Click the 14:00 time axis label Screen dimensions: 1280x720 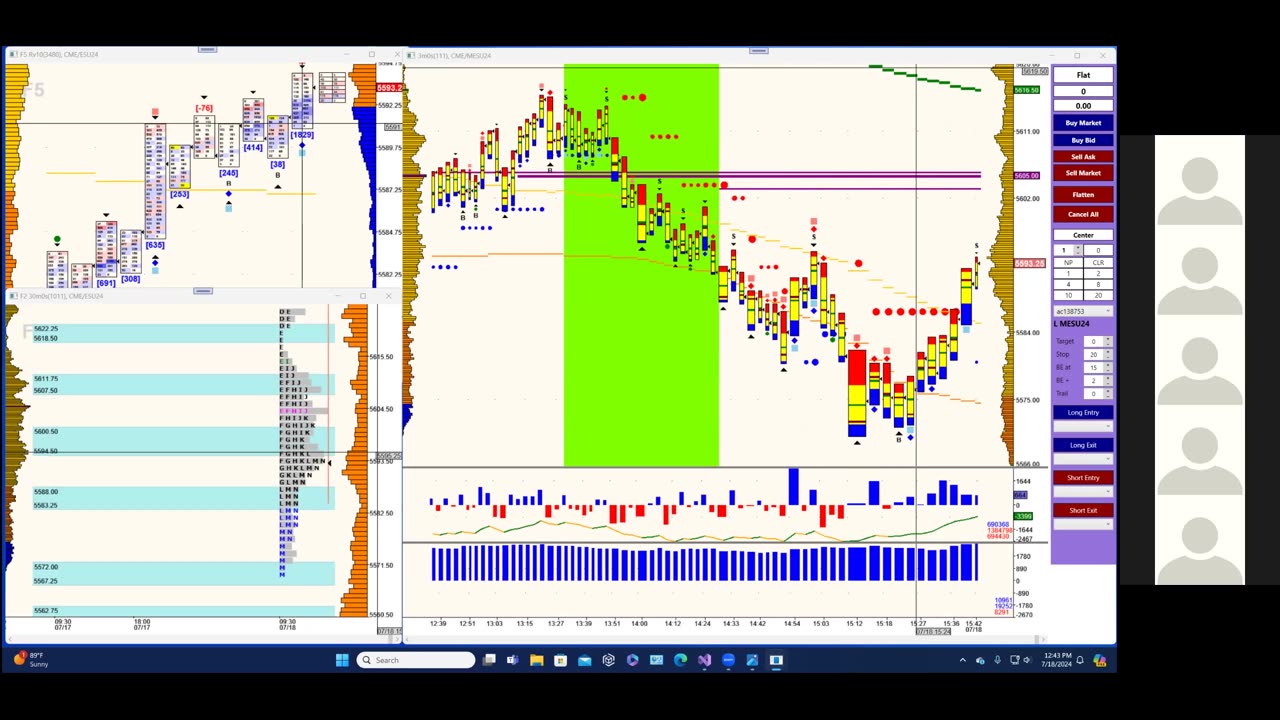coord(639,624)
